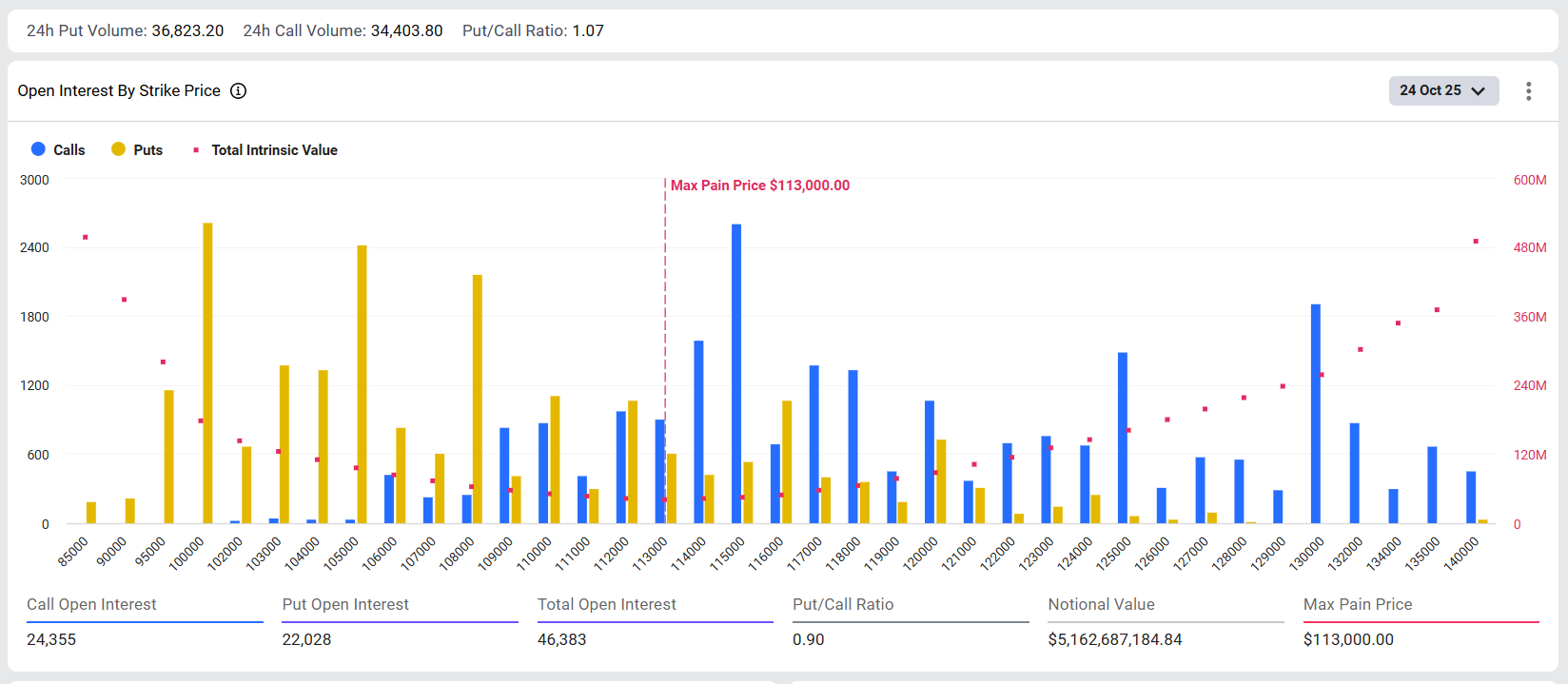
Task: Click the info icon beside chart title
Action: point(239,91)
